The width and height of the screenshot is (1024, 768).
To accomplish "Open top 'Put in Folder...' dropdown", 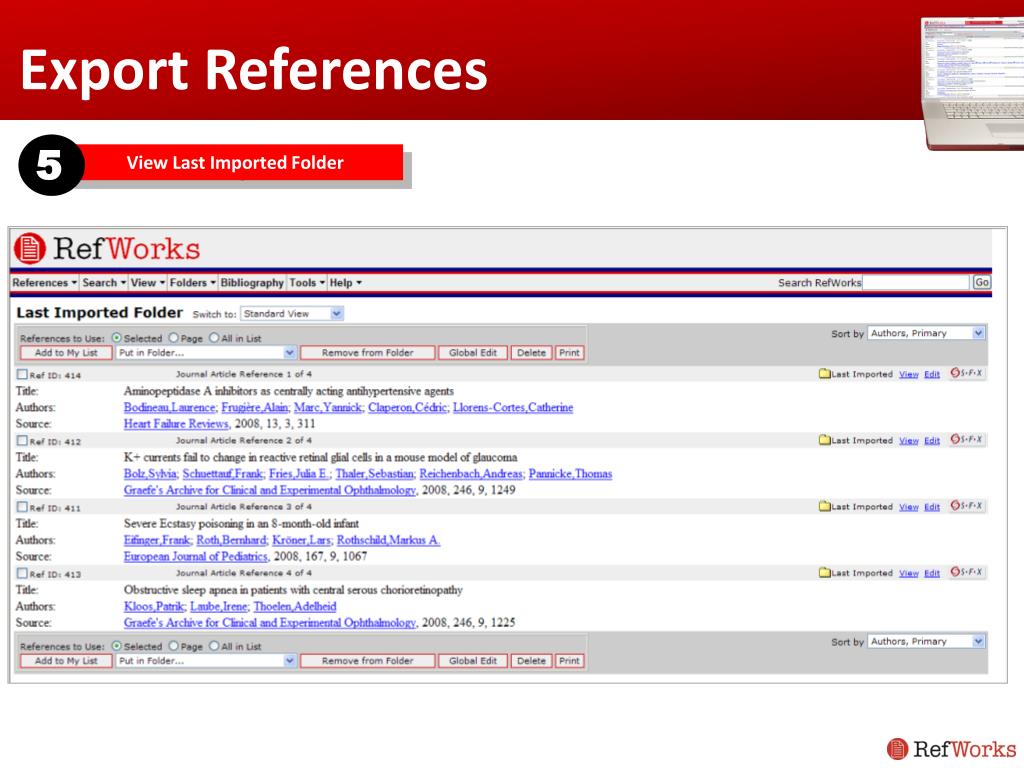I will click(x=206, y=353).
